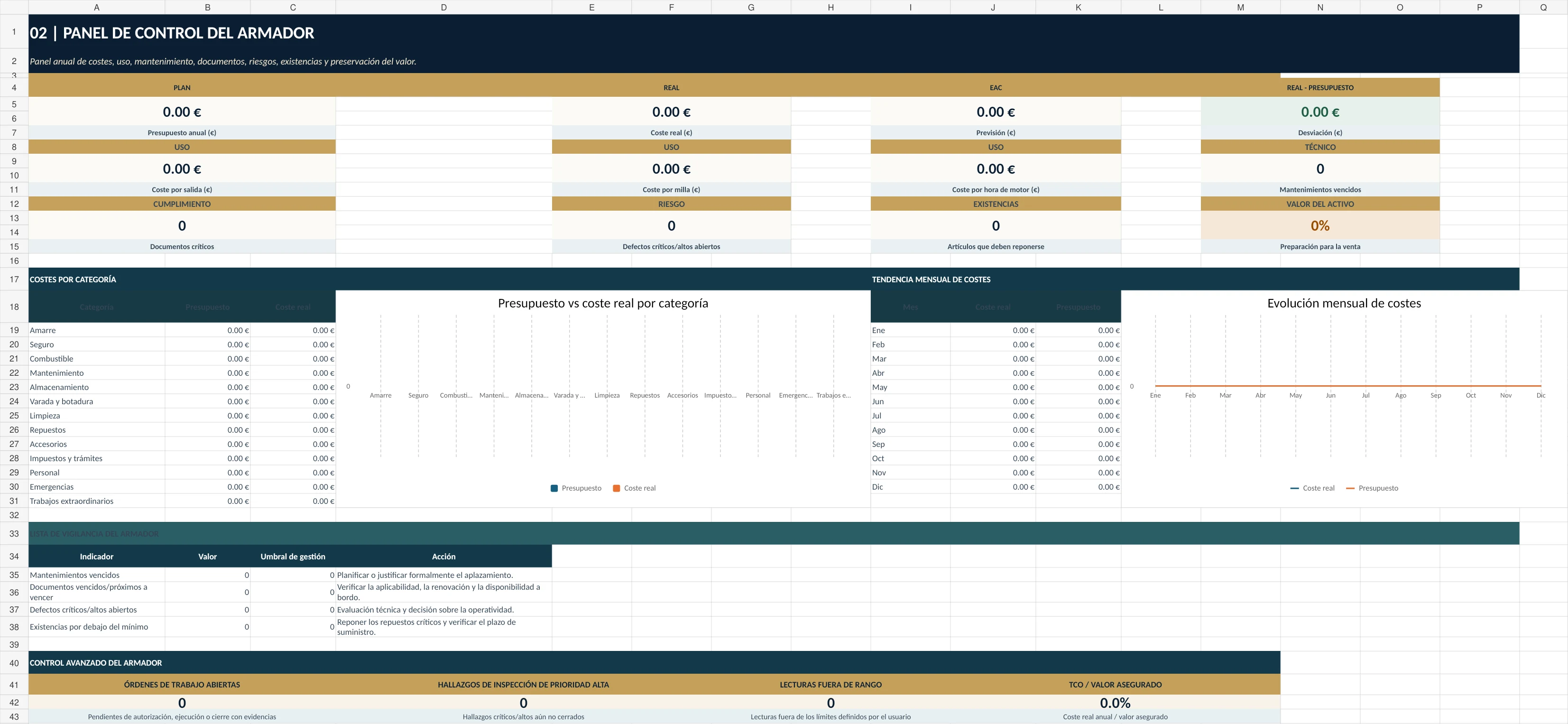Click the Evolución mensual de costes chart title
Screen dimensions: 1568x724
point(1344,303)
